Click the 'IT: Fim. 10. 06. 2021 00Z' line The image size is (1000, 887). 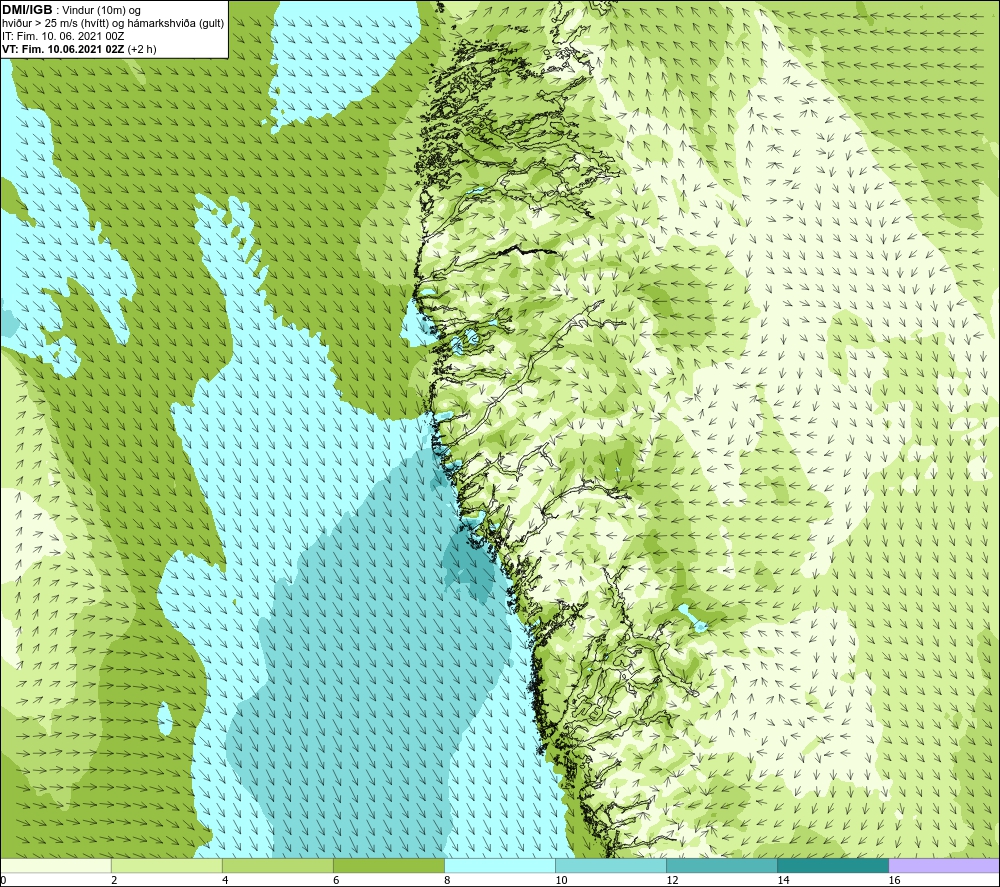(63, 36)
